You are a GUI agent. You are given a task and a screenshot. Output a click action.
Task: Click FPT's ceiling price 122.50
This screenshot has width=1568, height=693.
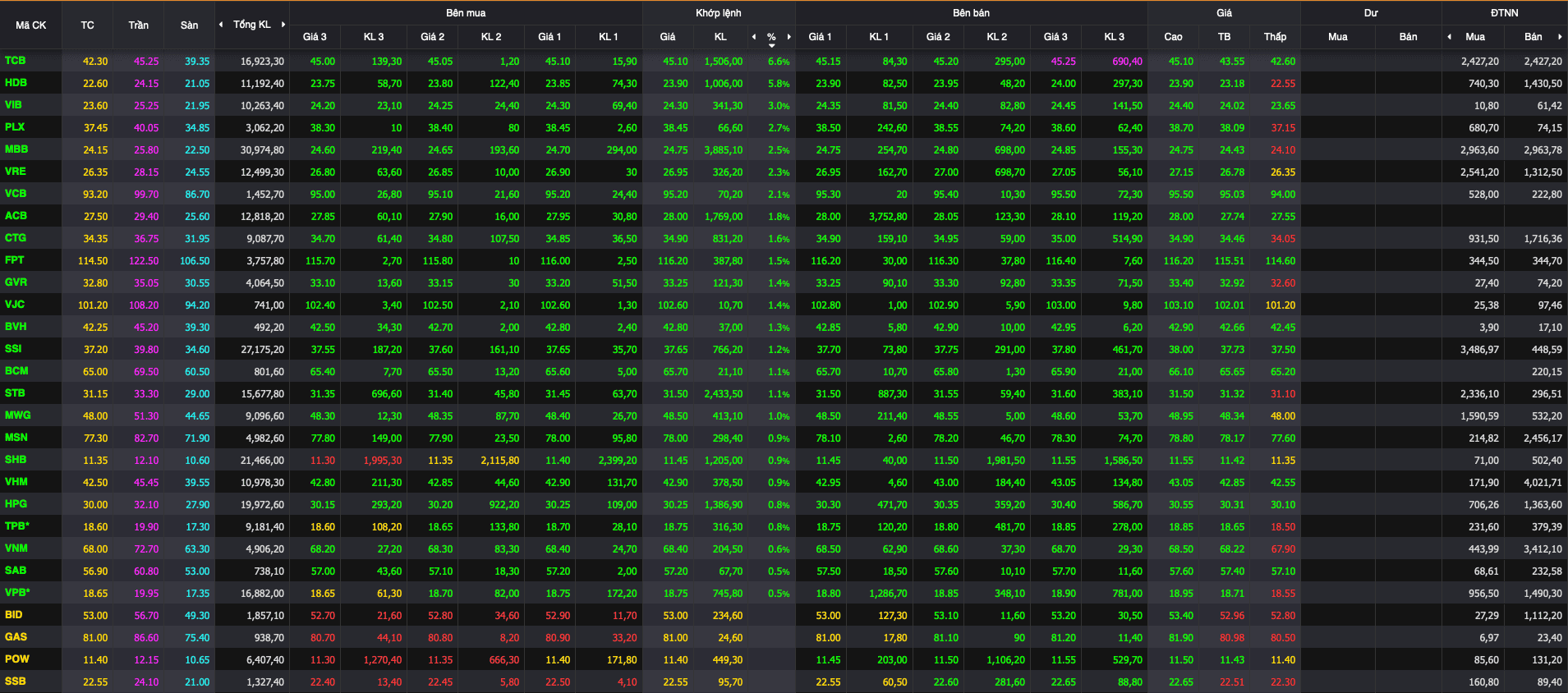point(144,261)
